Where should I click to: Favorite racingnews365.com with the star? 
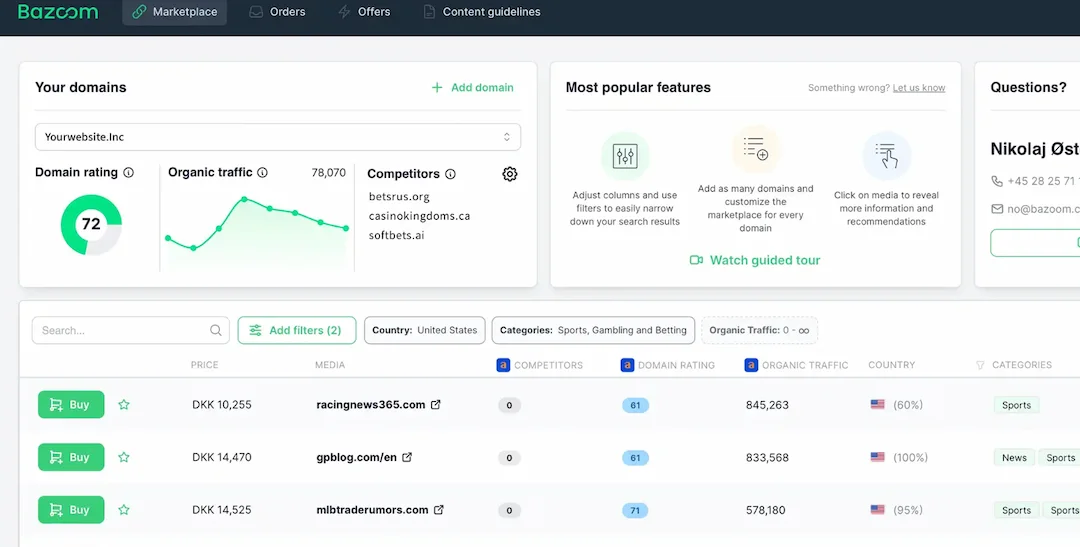tap(124, 405)
